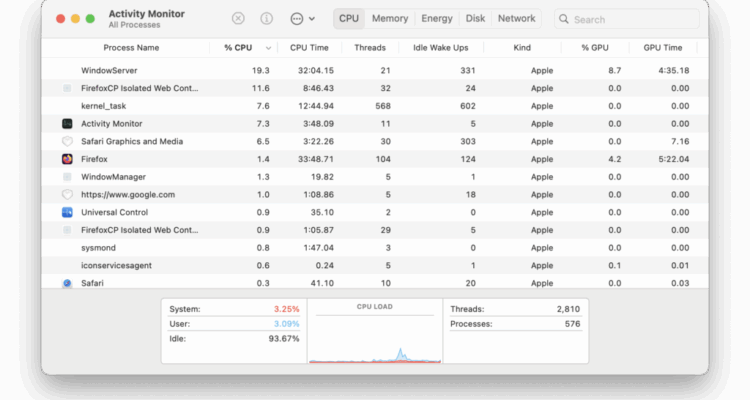Screen dimensions: 750x400
Task: Click the System 3.25% value
Action: click(287, 309)
